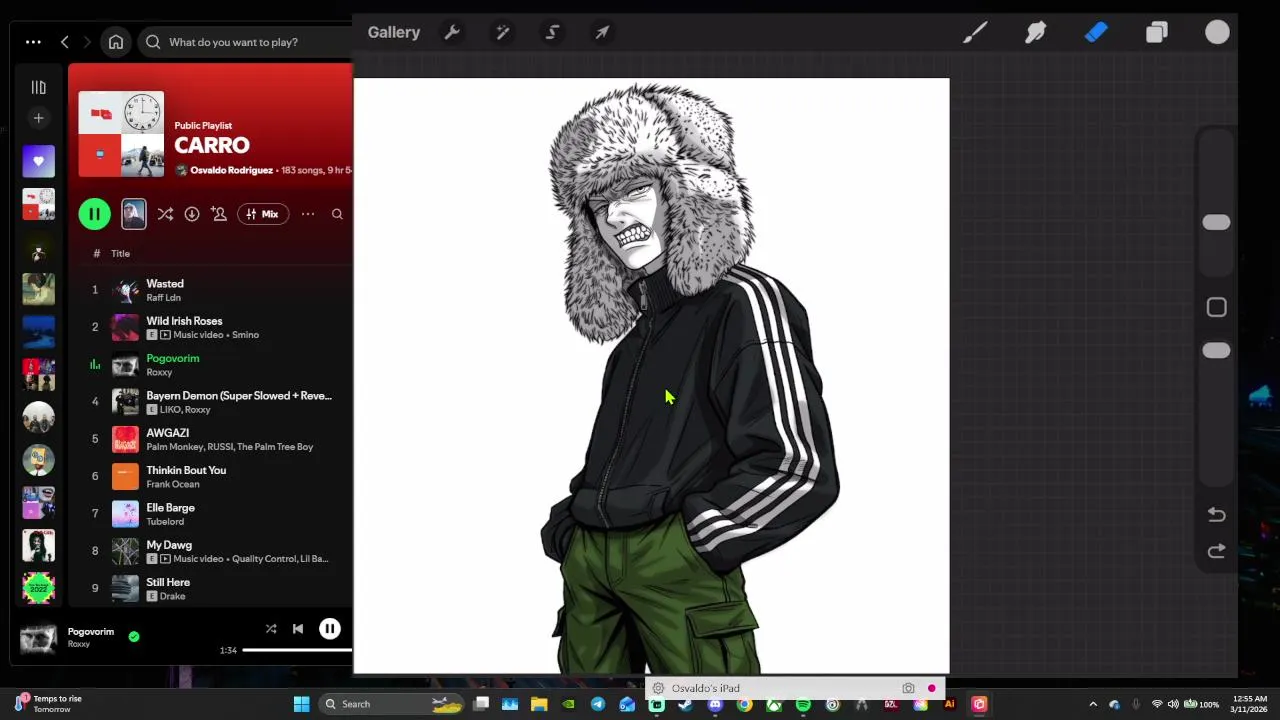Open the Adjustments magic wand menu
Image resolution: width=1280 pixels, height=720 pixels.
[503, 32]
